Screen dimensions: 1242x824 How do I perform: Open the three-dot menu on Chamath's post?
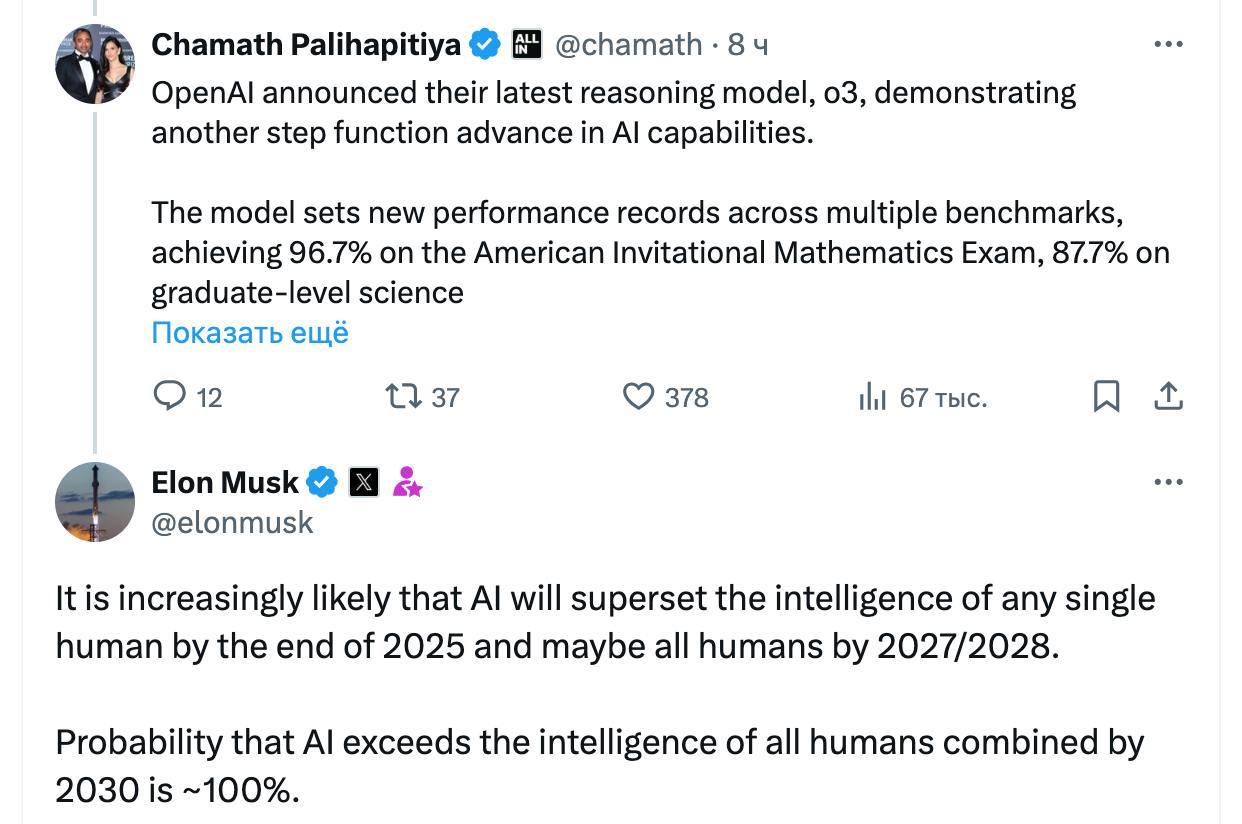click(x=1168, y=44)
